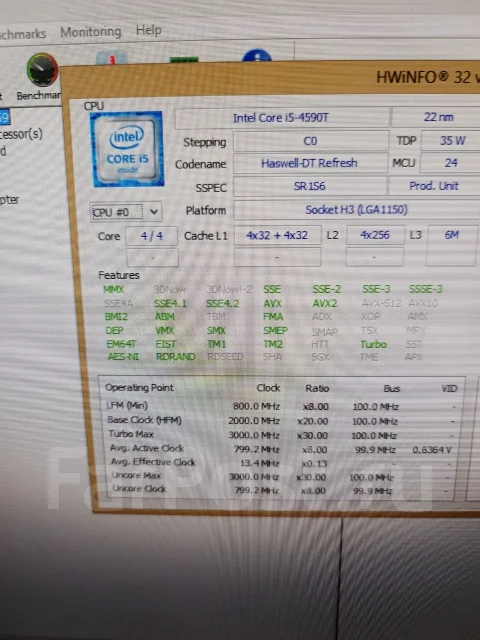Click the HWiNFO 32 window title bar
The width and height of the screenshot is (480, 640).
point(271,80)
